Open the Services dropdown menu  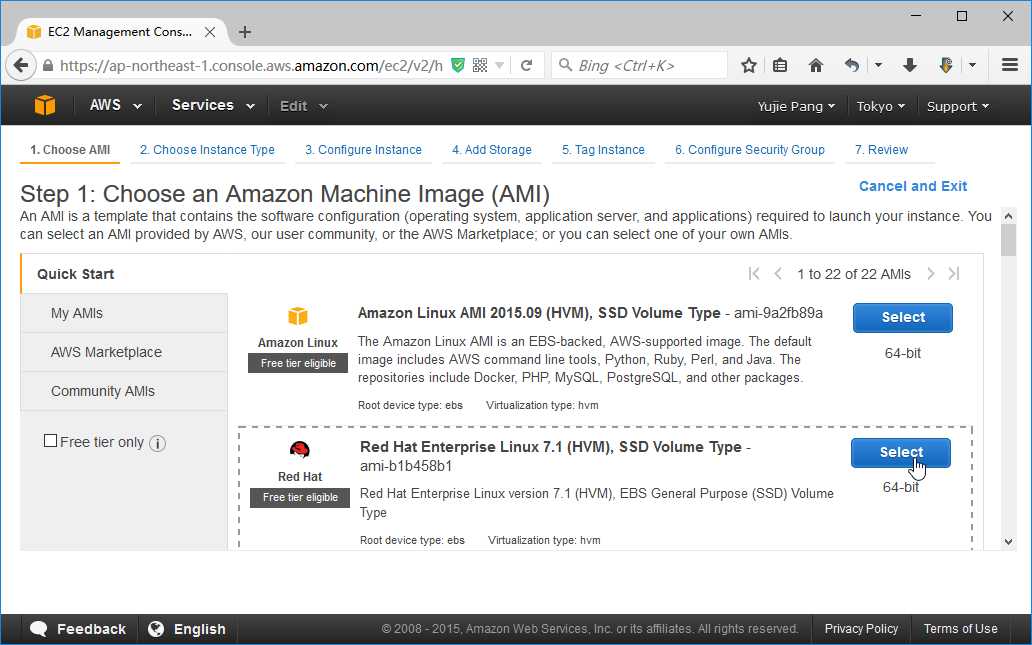pos(213,105)
